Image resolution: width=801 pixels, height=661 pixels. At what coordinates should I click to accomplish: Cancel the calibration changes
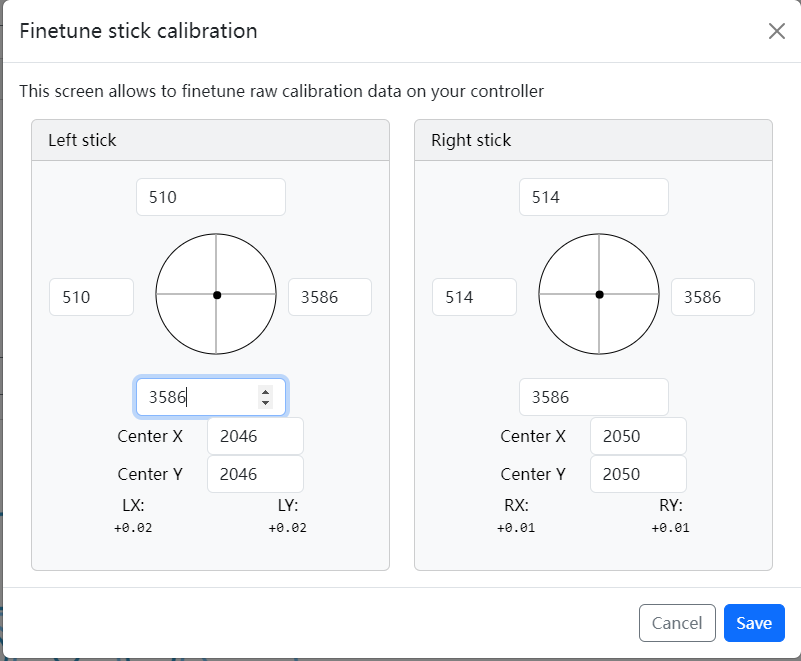pos(677,623)
